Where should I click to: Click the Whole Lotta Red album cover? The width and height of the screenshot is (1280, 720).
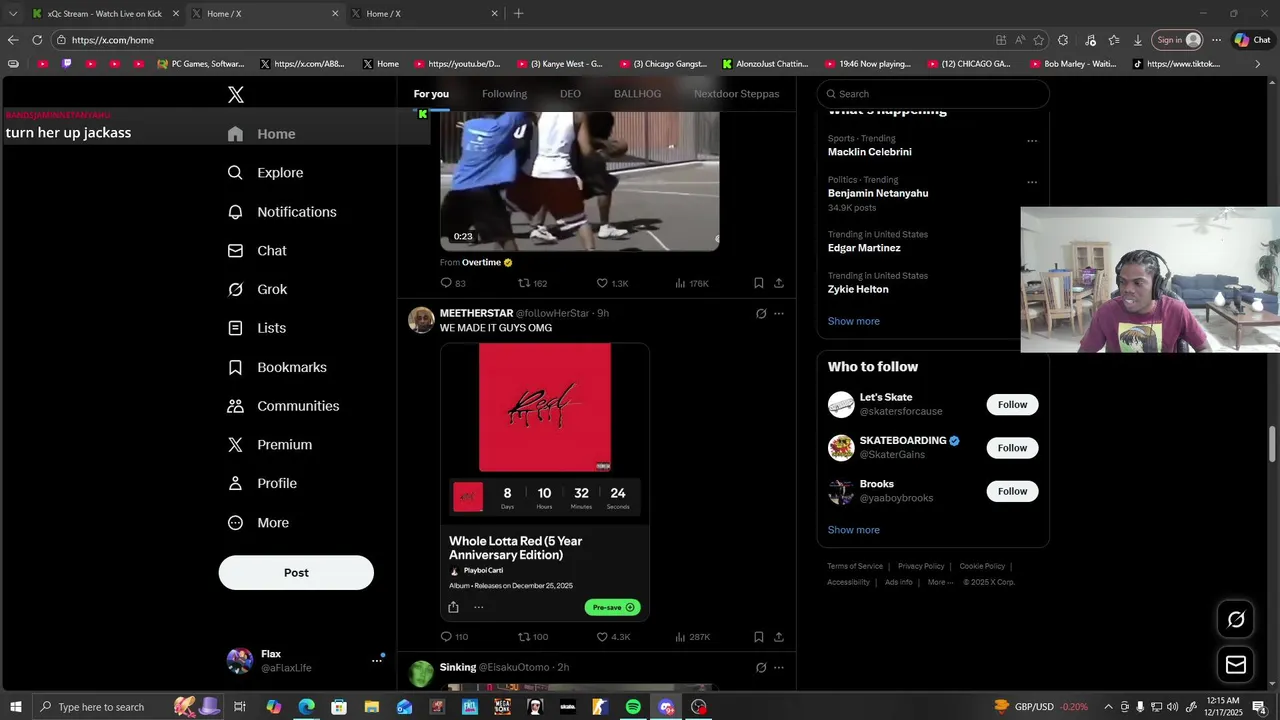(545, 408)
